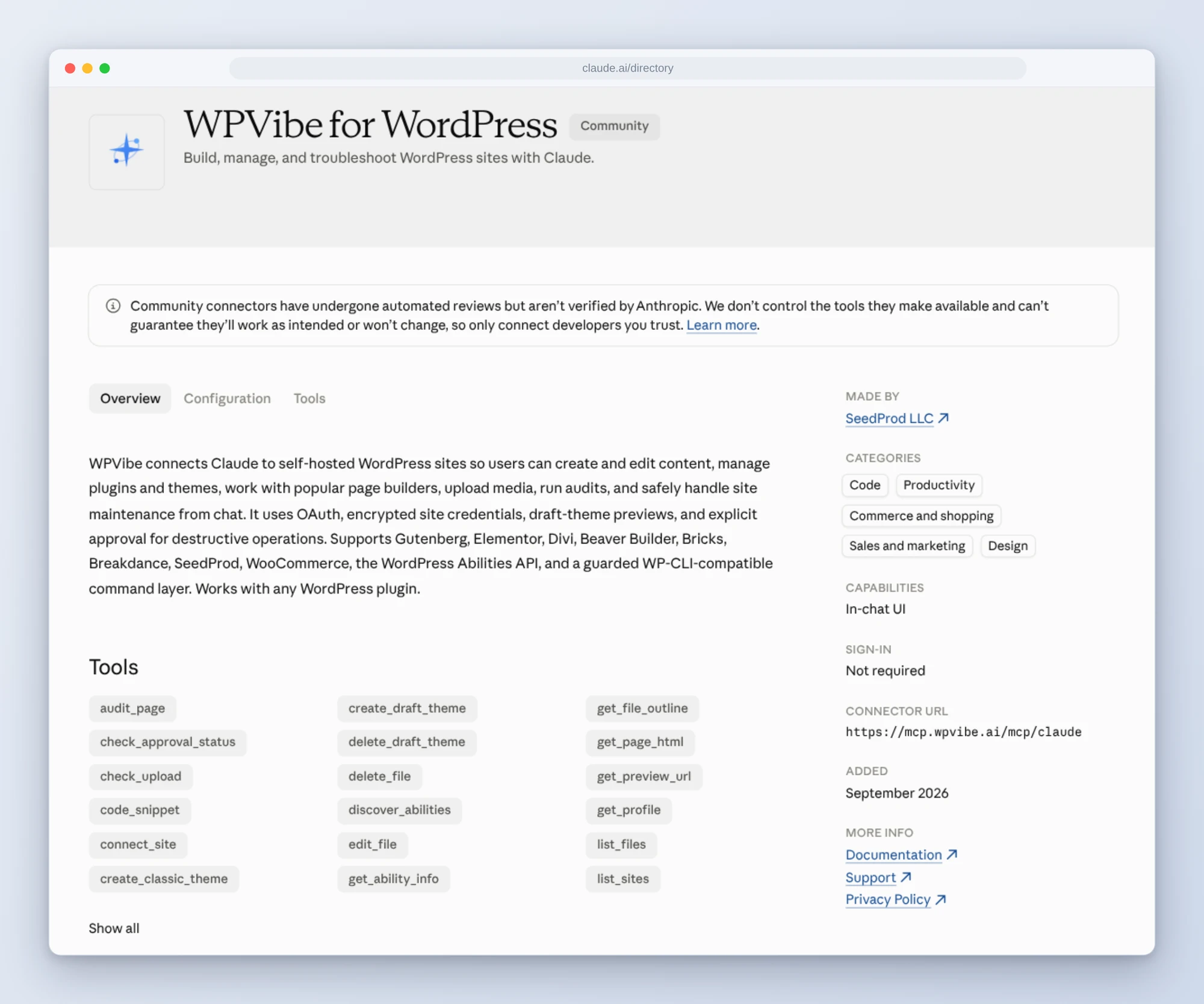This screenshot has width=1204, height=1004.
Task: Click the code_snippet tool chip
Action: (x=140, y=810)
